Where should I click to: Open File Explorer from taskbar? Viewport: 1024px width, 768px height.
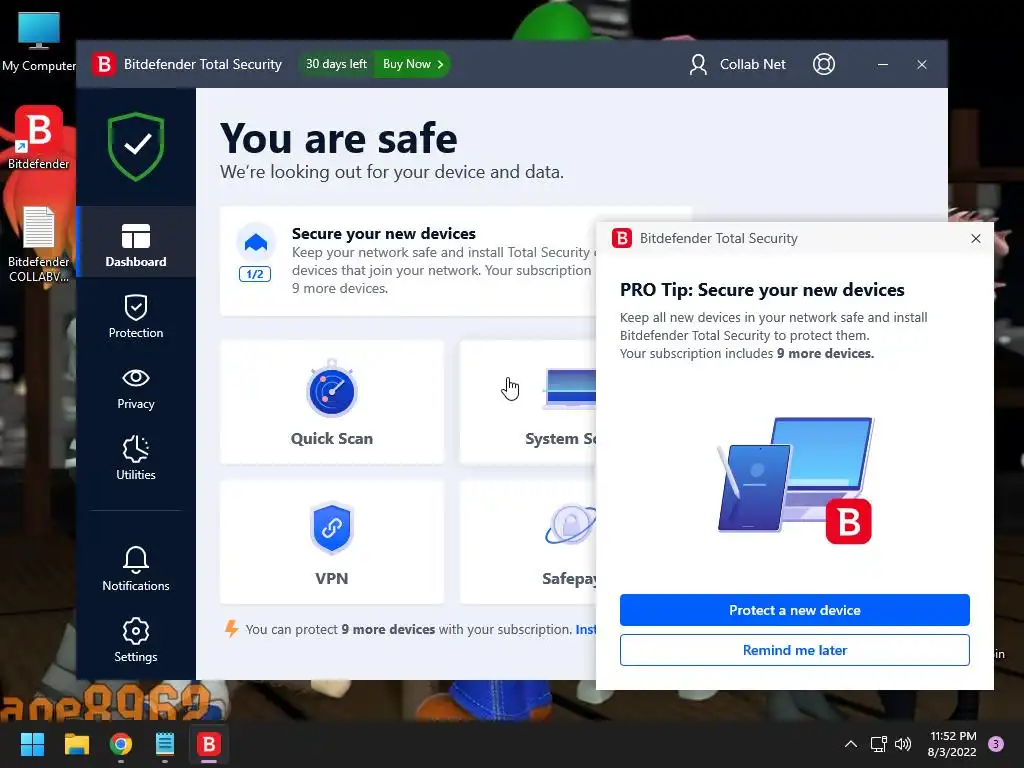[x=76, y=744]
